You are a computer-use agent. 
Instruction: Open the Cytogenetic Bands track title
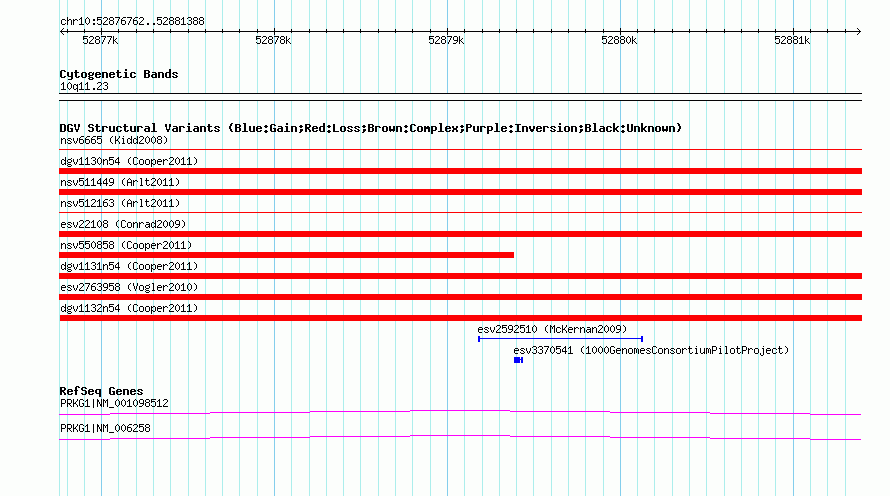[119, 74]
